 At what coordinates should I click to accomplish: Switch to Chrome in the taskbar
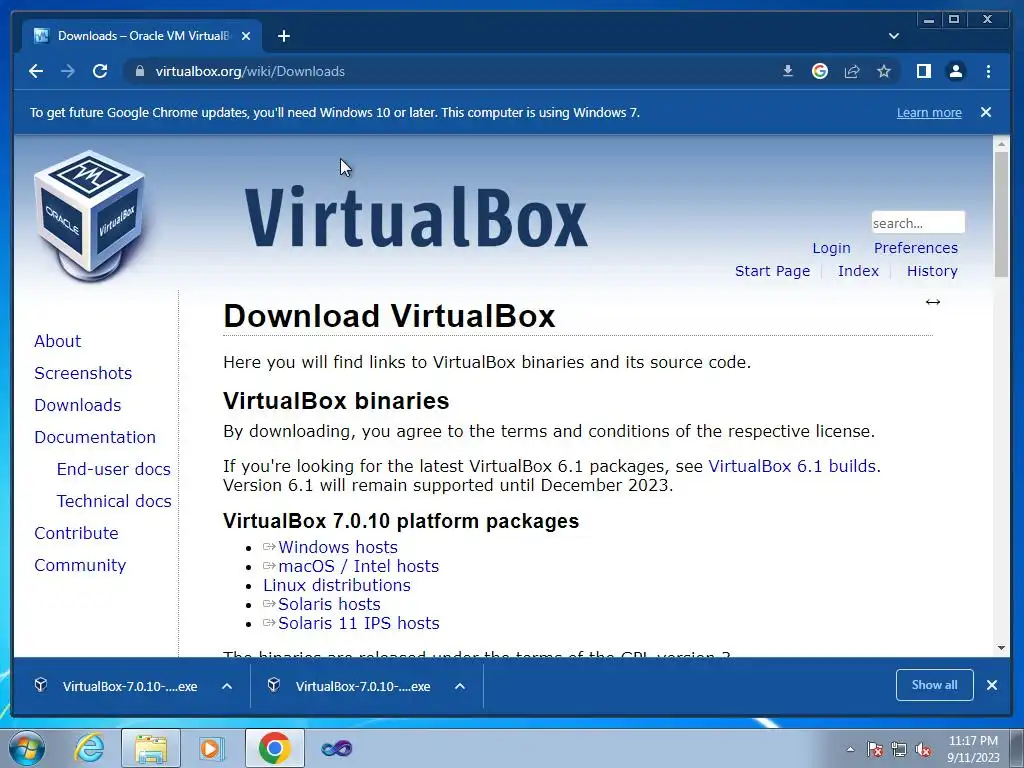pyautogui.click(x=274, y=748)
